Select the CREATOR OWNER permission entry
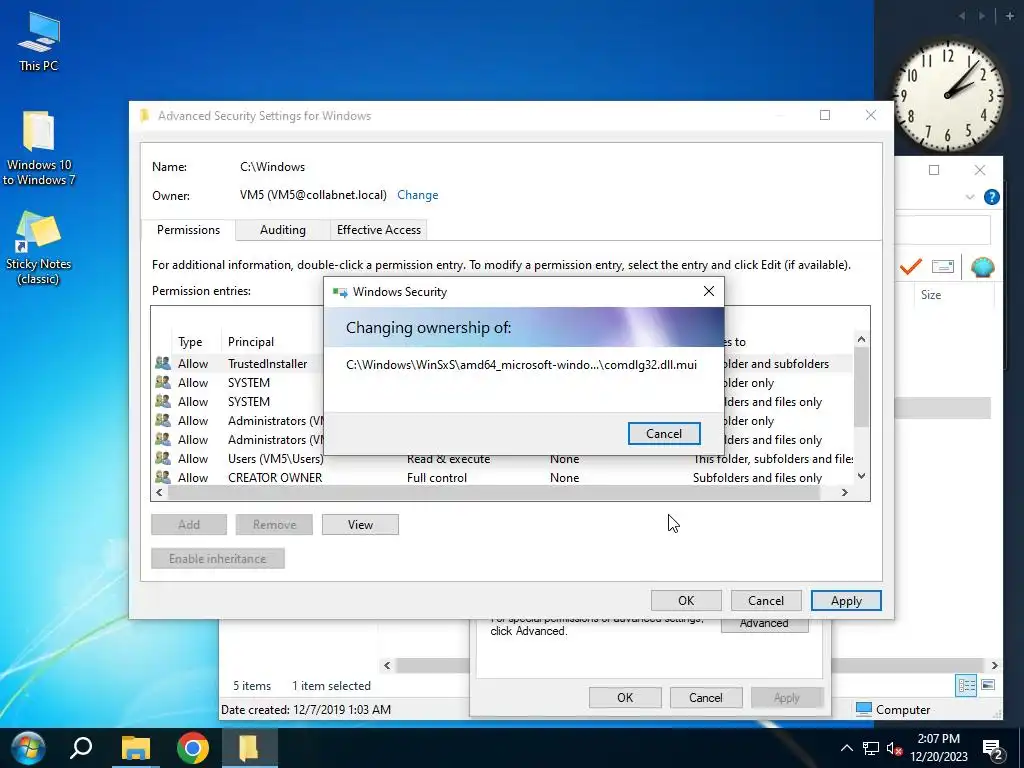Image resolution: width=1024 pixels, height=768 pixels. click(x=503, y=477)
